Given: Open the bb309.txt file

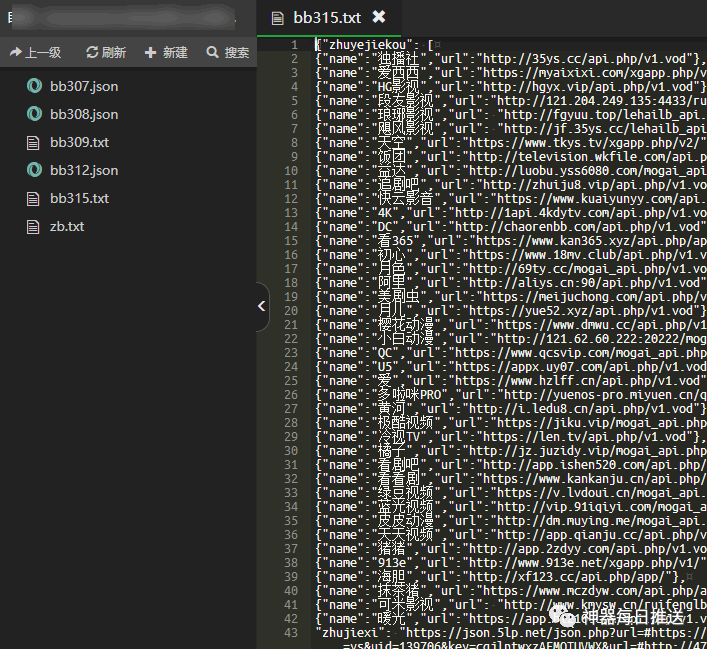Looking at the screenshot, I should pyautogui.click(x=79, y=142).
